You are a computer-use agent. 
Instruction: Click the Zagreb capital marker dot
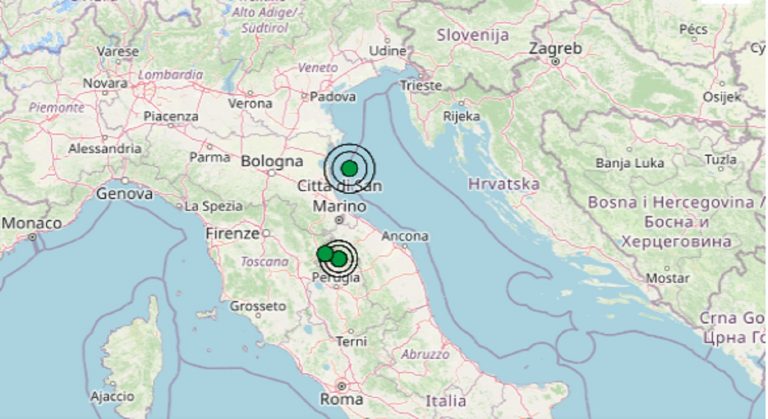click(x=555, y=62)
